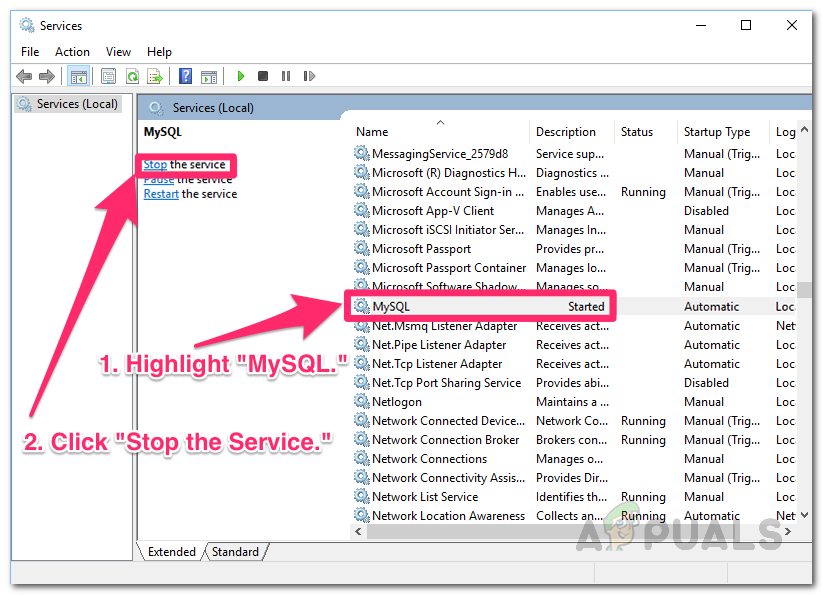823x595 pixels.
Task: Go forward with the toolbar Forward arrow
Action: tap(47, 77)
